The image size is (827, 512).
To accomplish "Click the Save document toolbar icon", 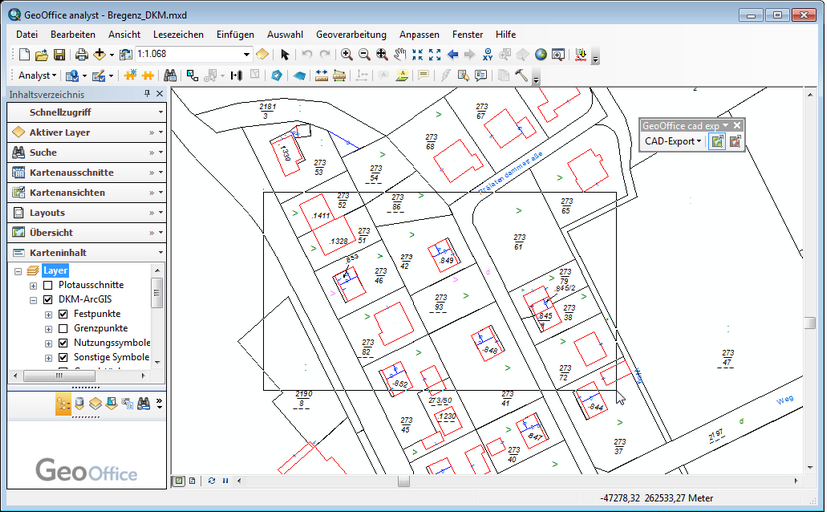I will pos(59,54).
